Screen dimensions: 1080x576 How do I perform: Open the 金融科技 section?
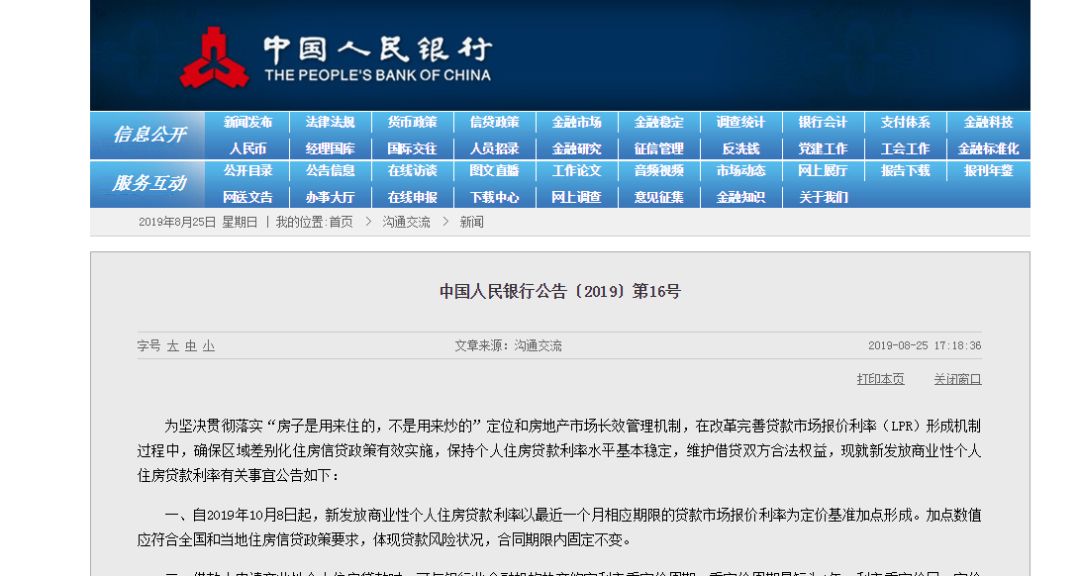tap(988, 123)
